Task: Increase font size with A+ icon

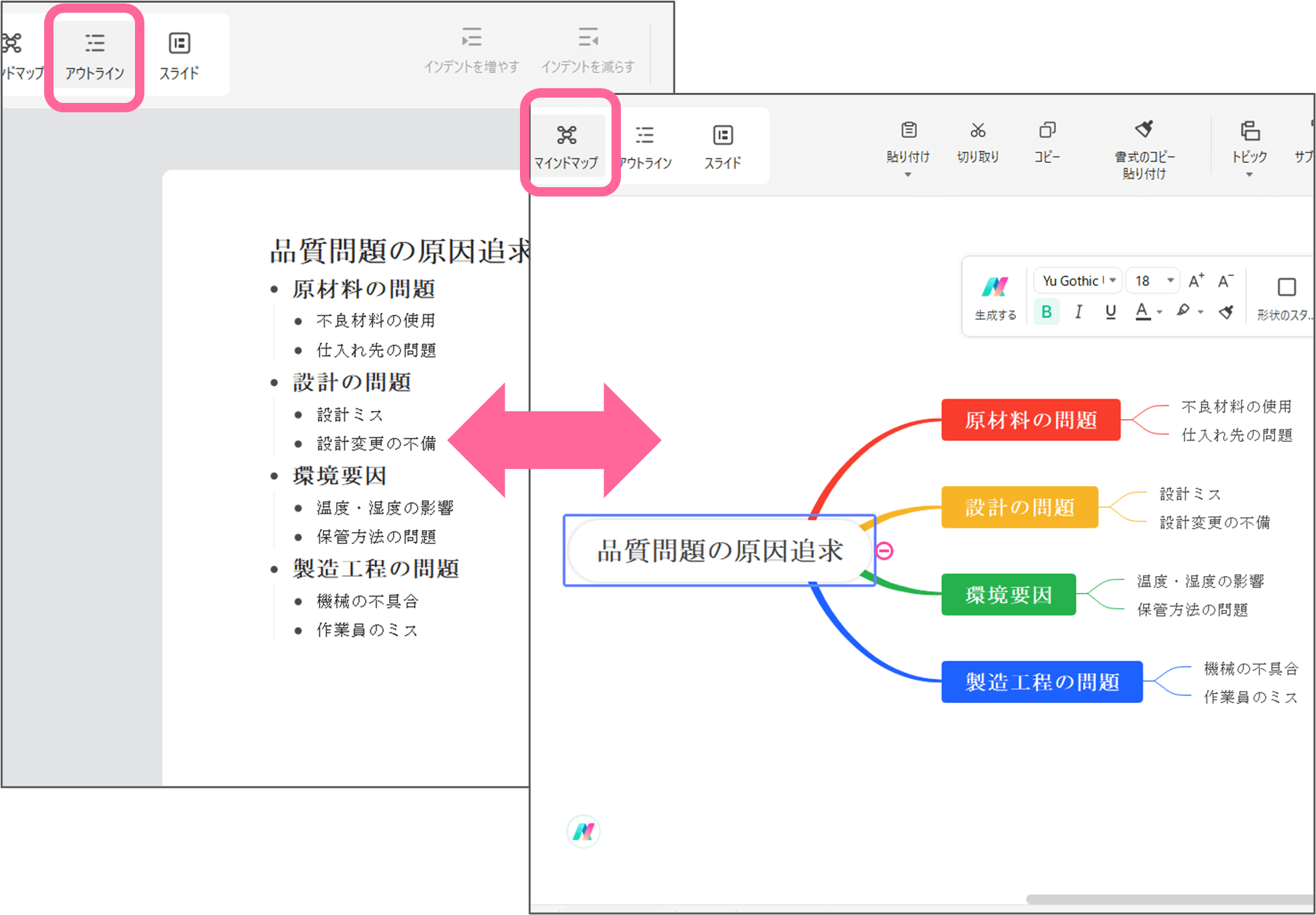Action: point(1196,281)
